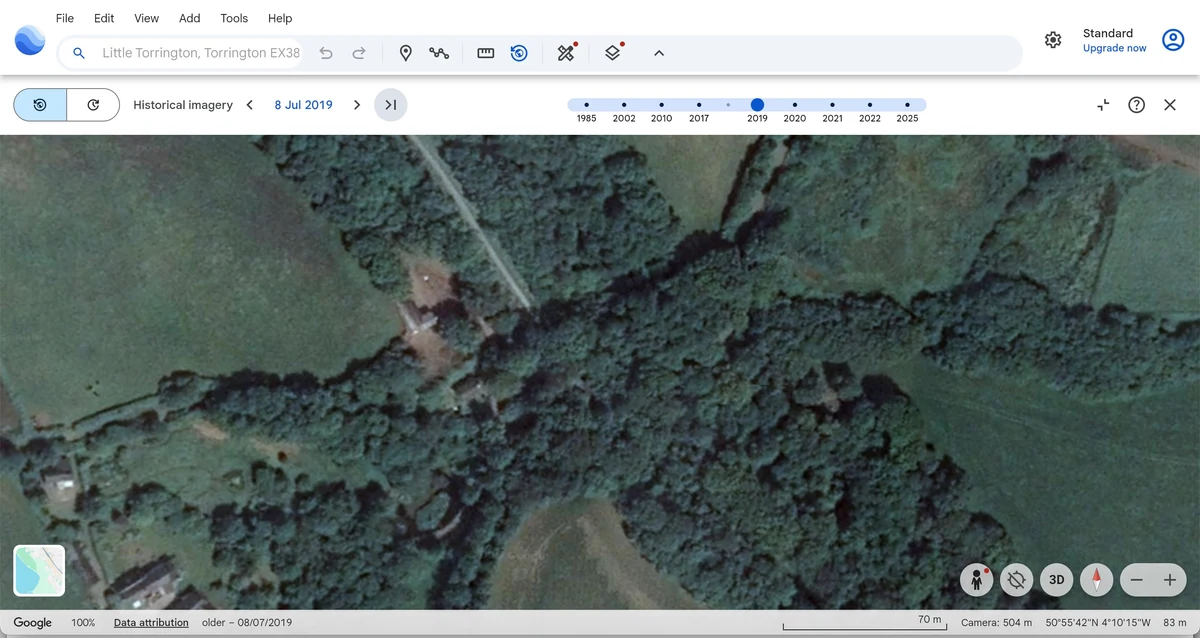Click the 83 m elevation readout
1200x638 pixels.
click(1175, 623)
